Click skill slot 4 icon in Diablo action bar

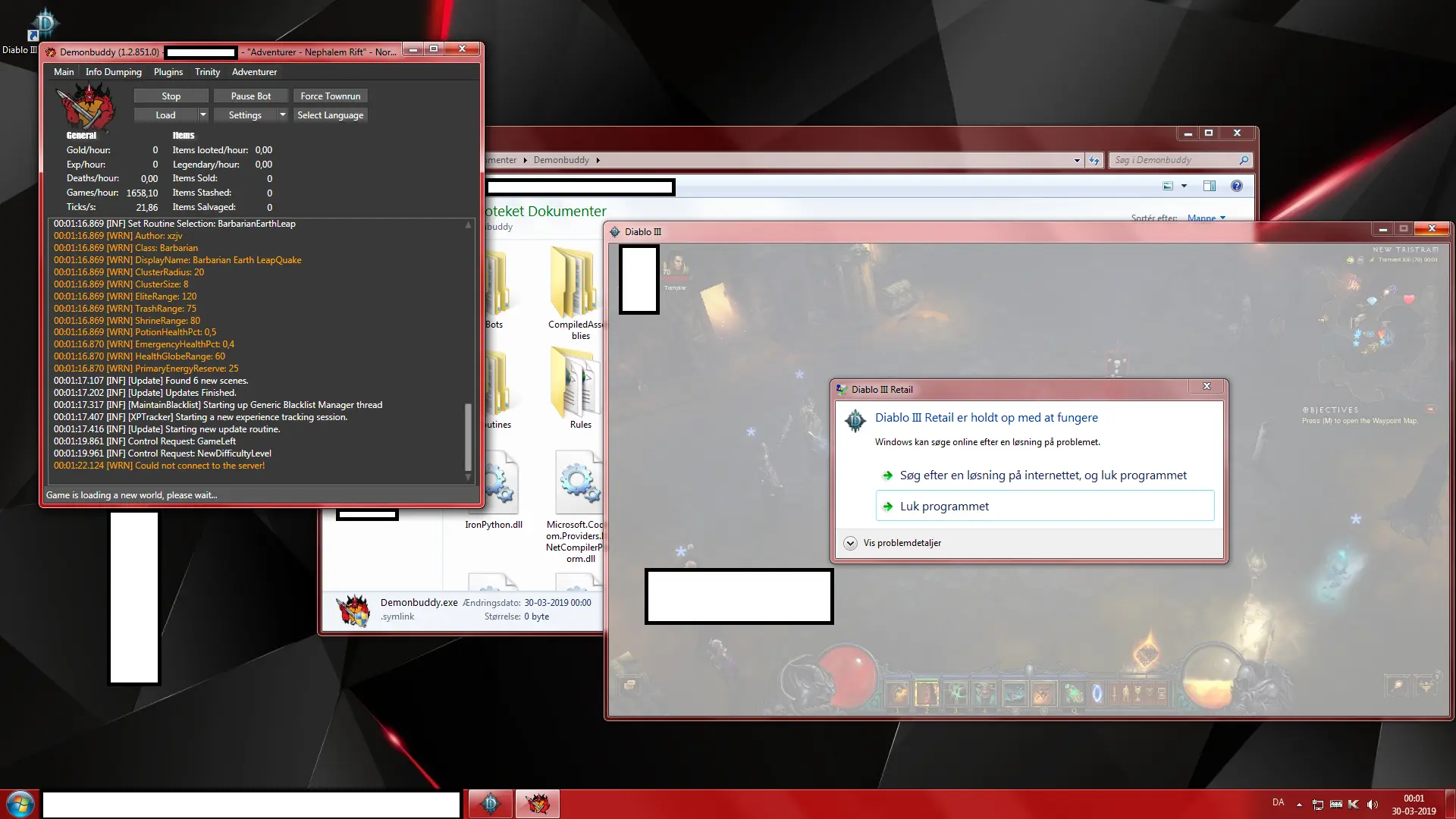coord(984,693)
